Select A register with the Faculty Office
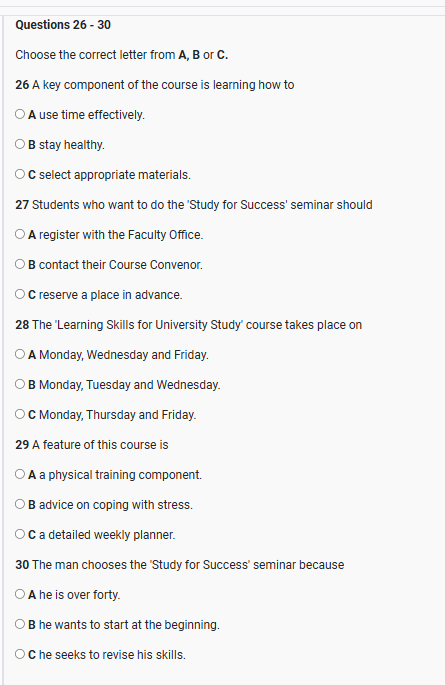The width and height of the screenshot is (445, 685). [x=20, y=234]
